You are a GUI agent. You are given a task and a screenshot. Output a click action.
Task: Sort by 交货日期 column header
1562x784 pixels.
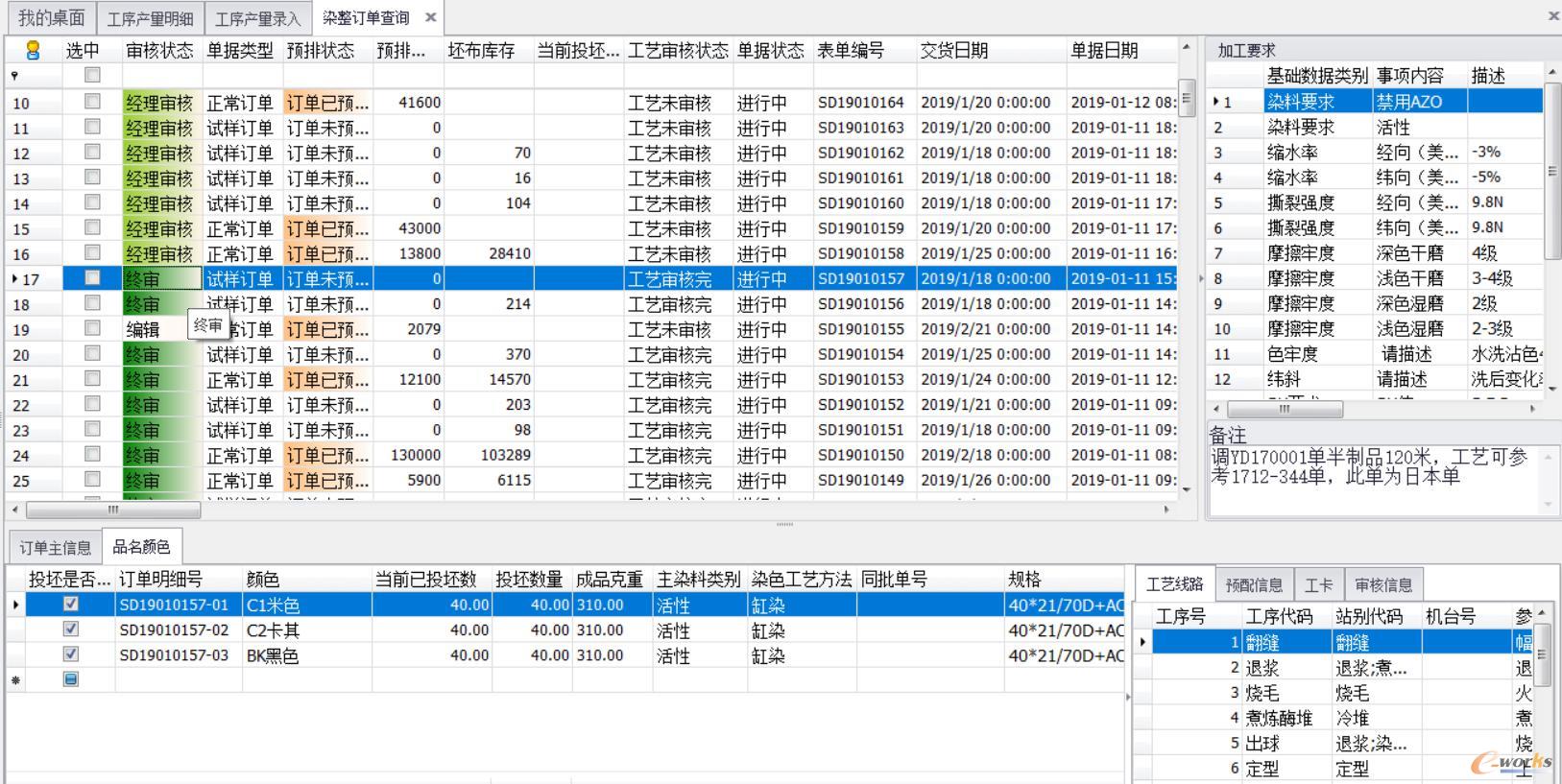coord(991,51)
